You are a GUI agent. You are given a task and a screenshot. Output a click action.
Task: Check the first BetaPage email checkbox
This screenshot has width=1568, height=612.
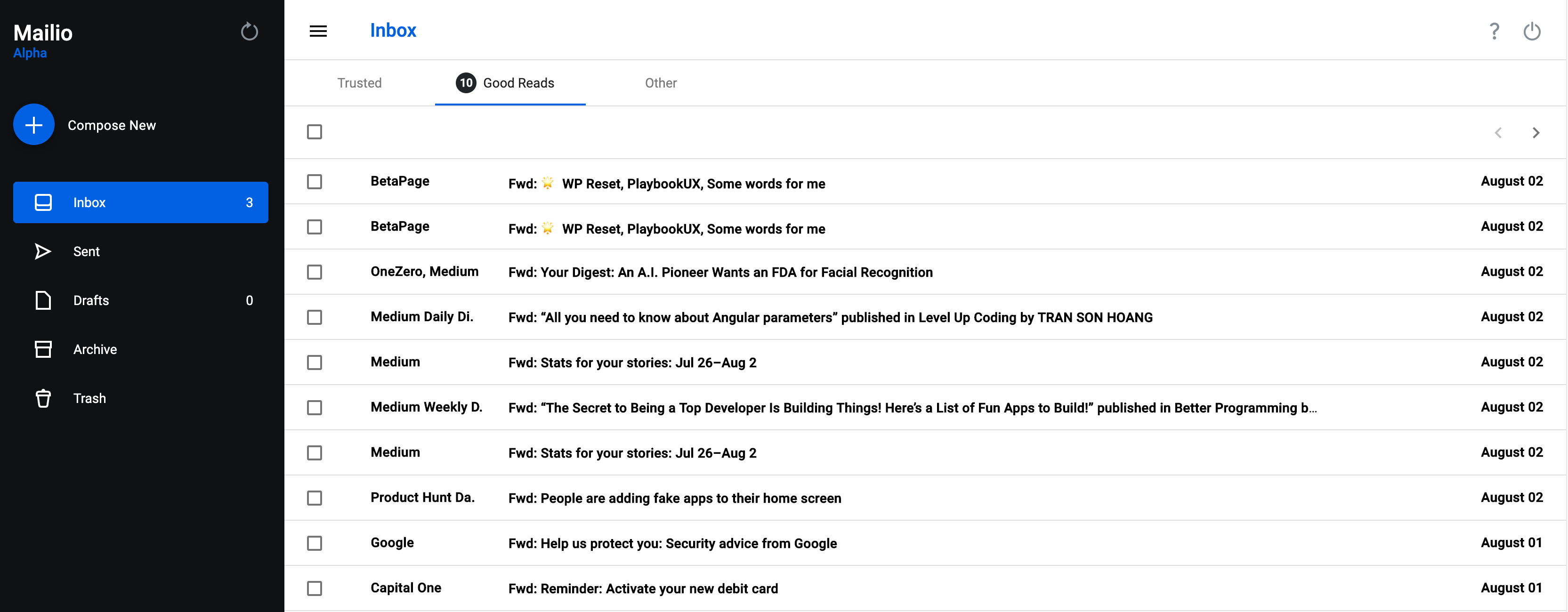pyautogui.click(x=314, y=182)
